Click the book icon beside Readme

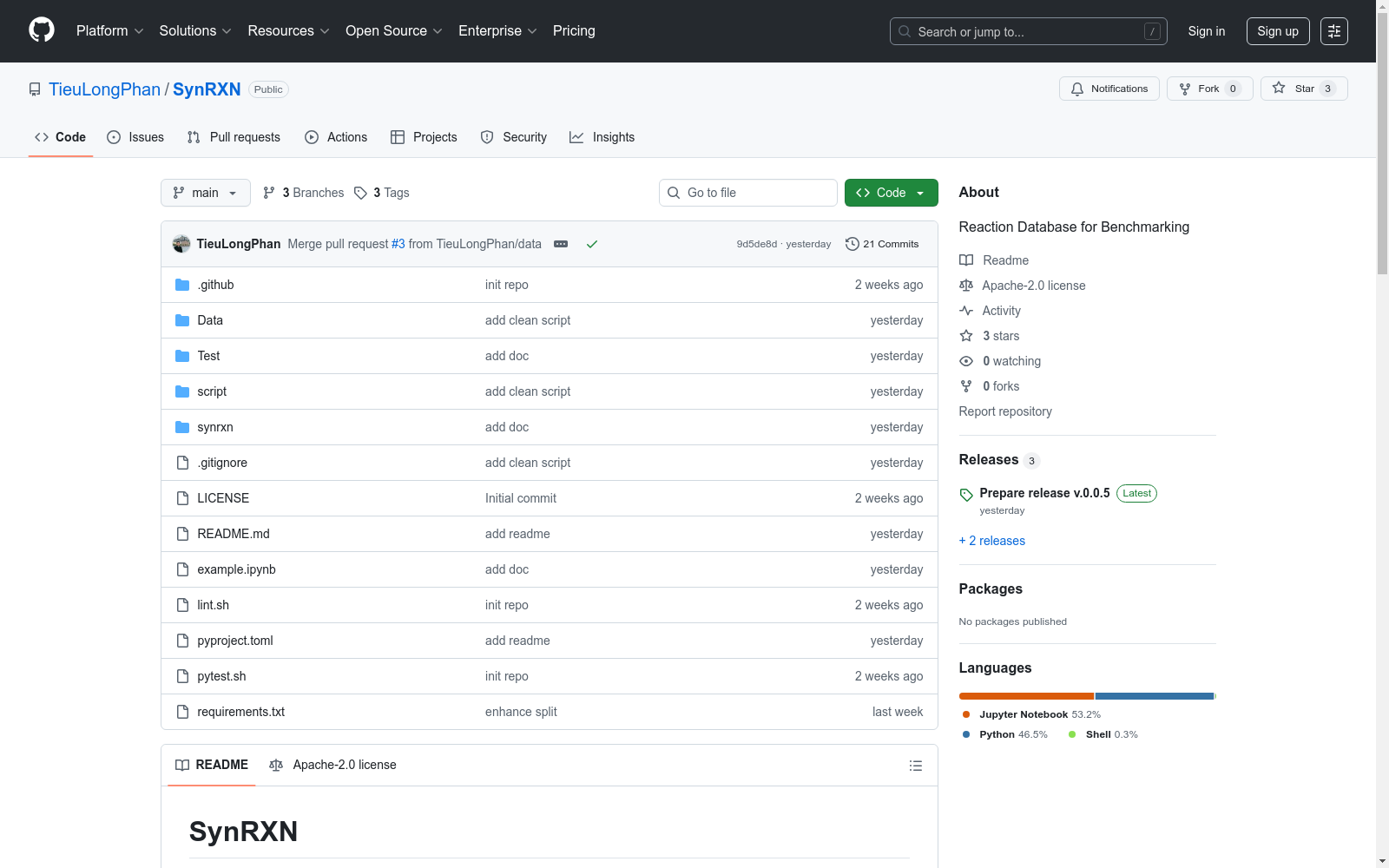pos(966,260)
